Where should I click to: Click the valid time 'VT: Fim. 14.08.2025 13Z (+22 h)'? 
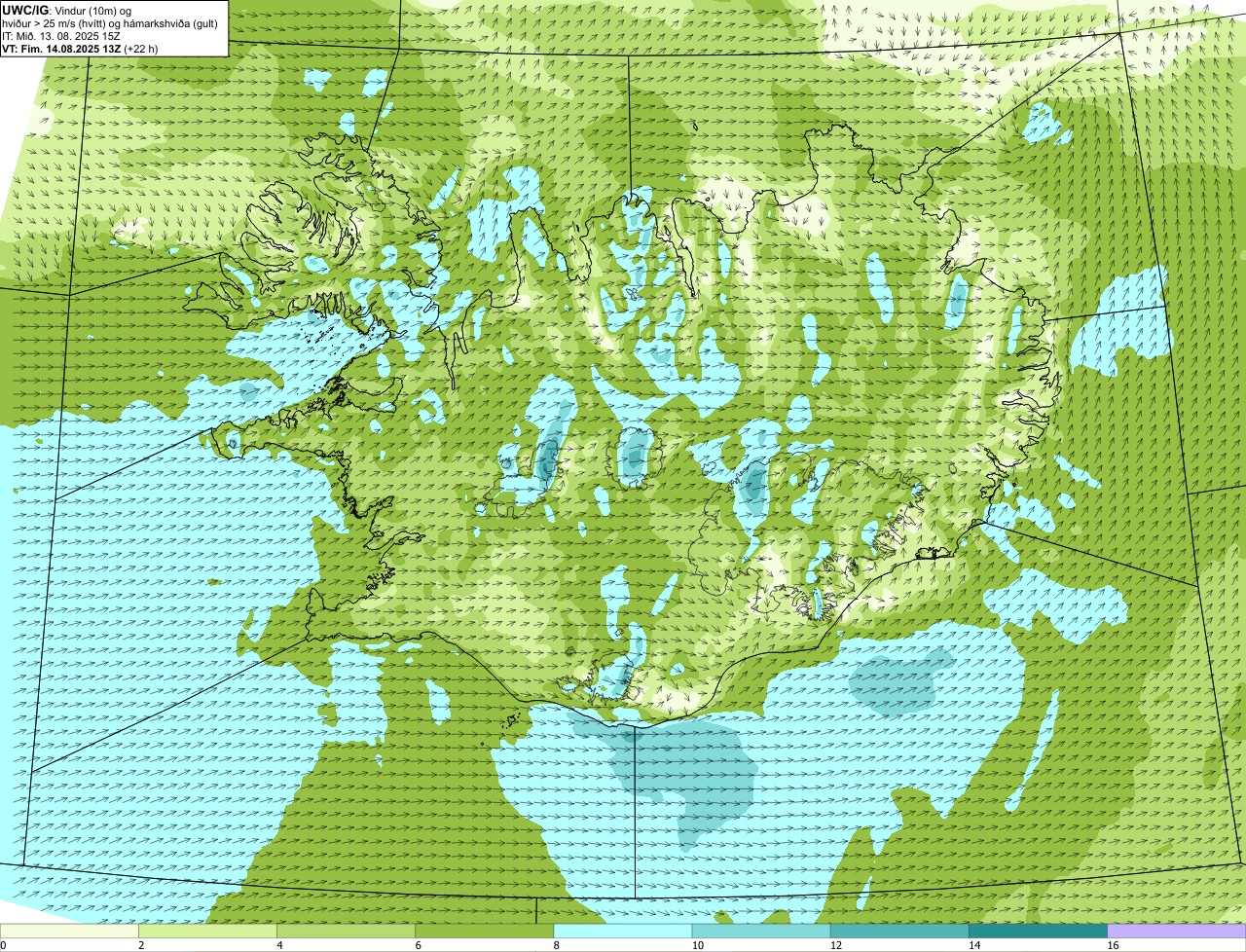coord(80,49)
